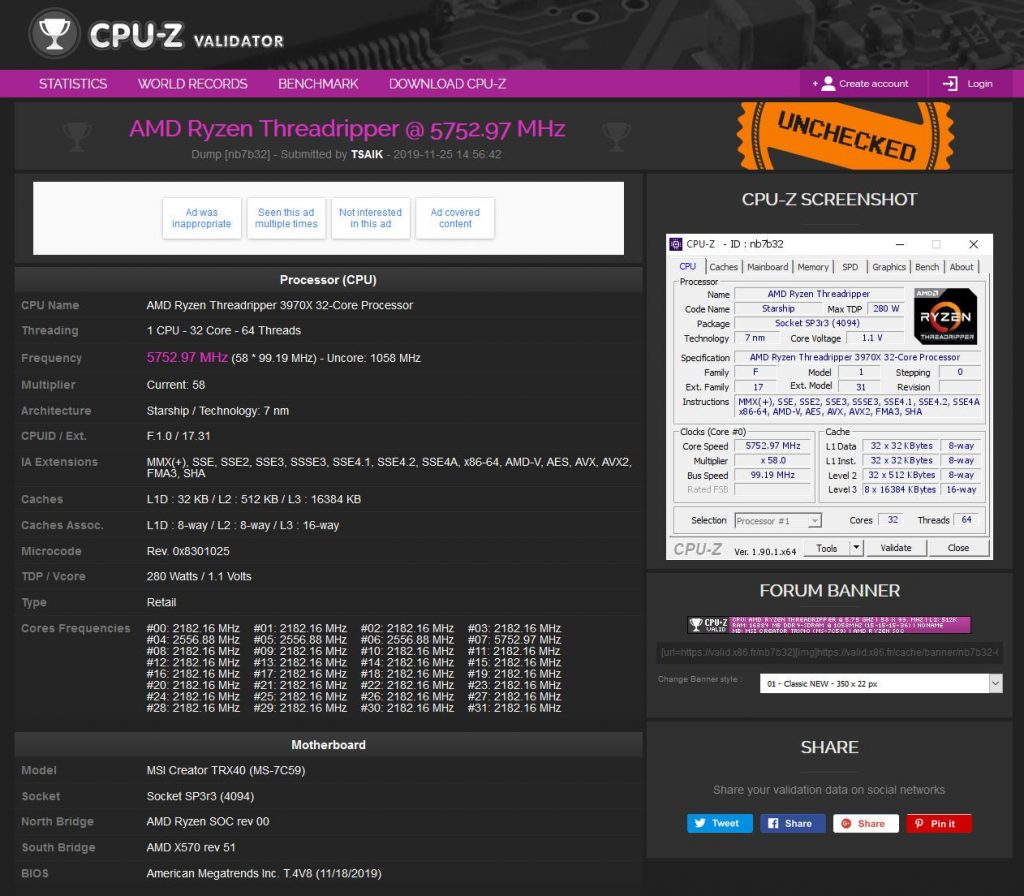This screenshot has height=896, width=1024.
Task: Switch to the Memory tab in the CPU-Z screenshot
Action: coord(813,266)
